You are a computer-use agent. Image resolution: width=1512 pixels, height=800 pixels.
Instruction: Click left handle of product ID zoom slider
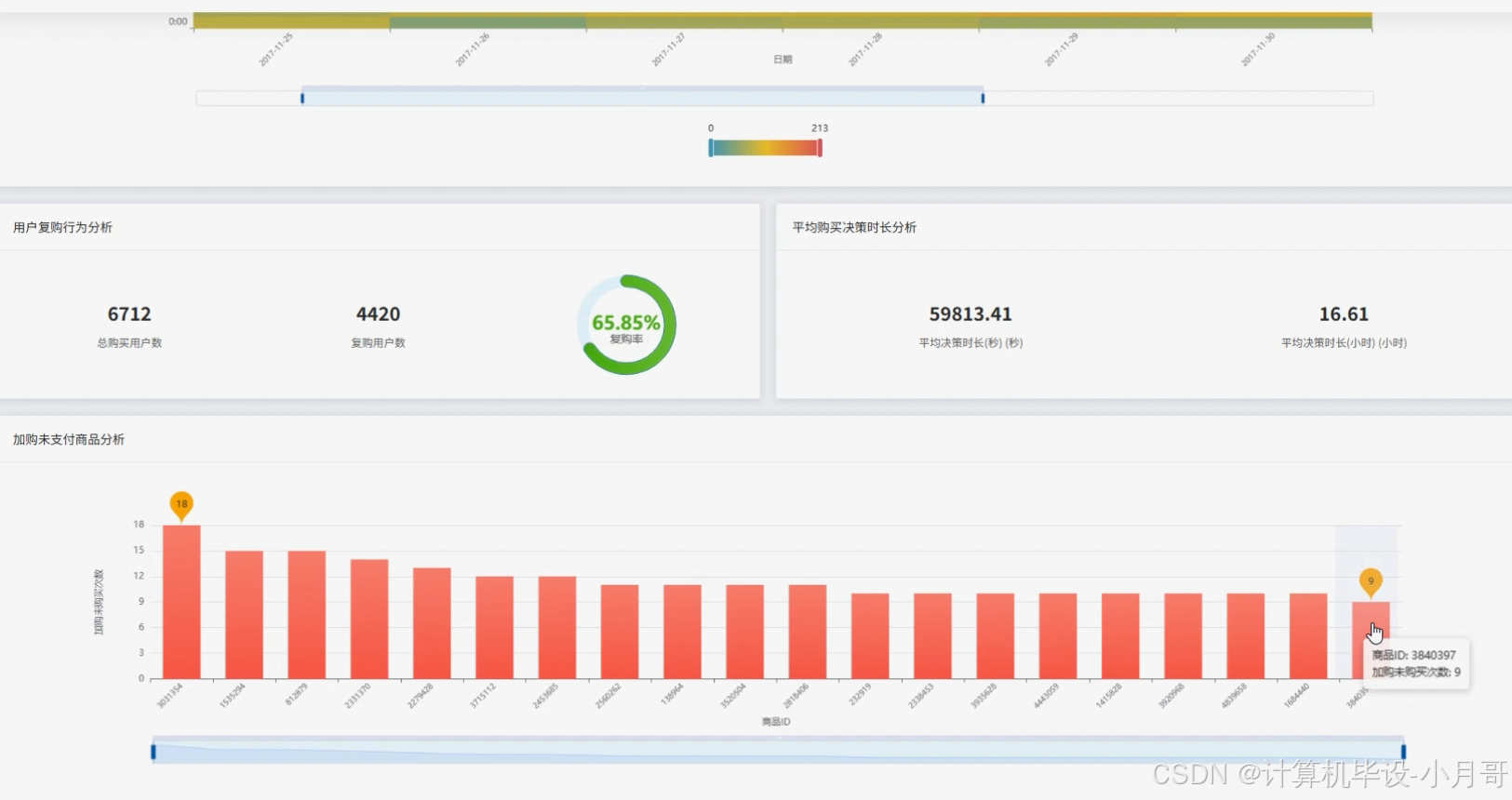(x=154, y=752)
